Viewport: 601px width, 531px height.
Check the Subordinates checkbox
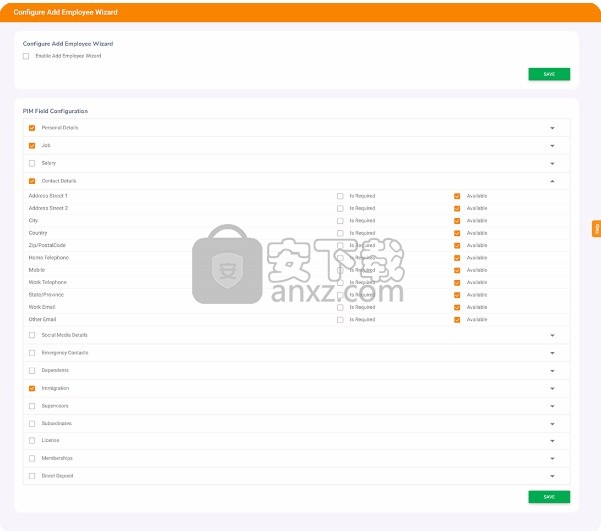coord(32,424)
